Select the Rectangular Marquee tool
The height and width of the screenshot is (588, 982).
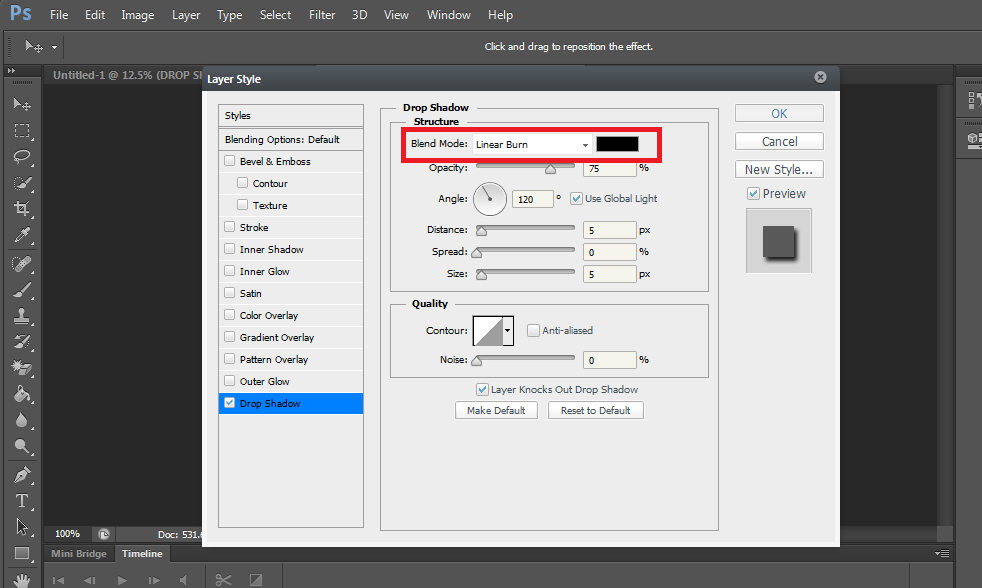22,130
